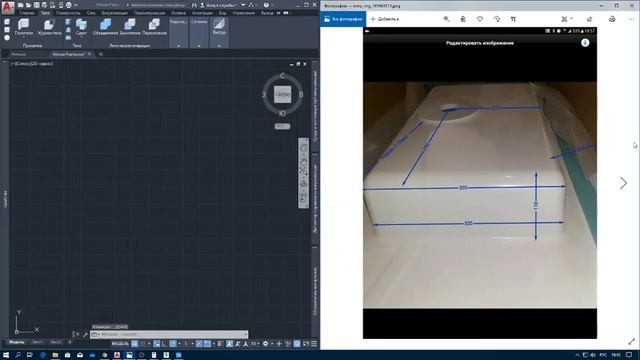Select the Polysolid tool in the ribbon
640x360 pixels.
click(x=24, y=27)
